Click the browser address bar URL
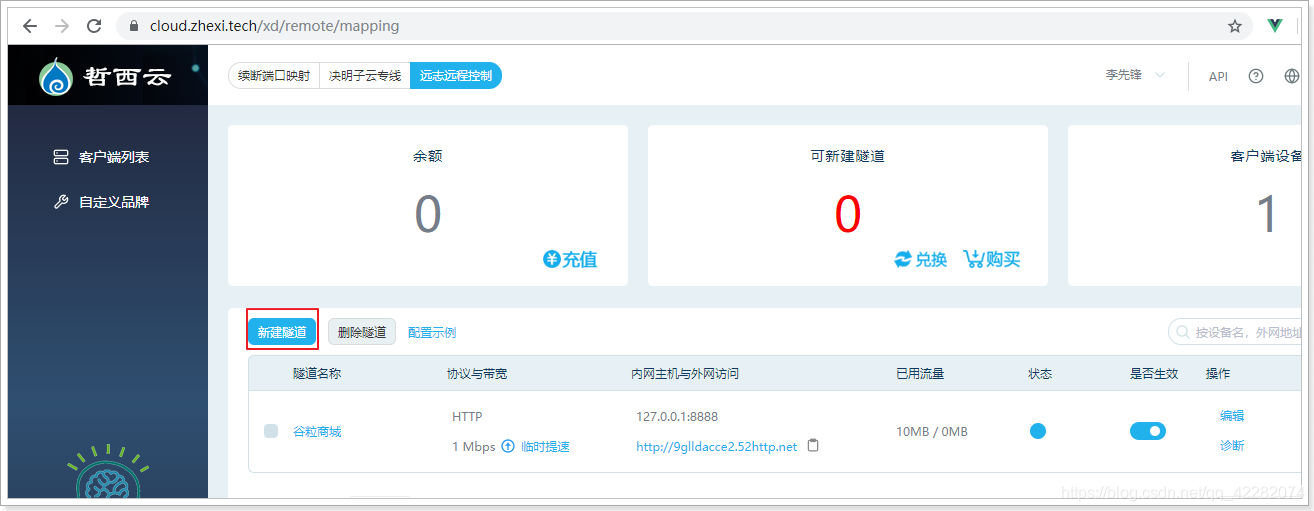Viewport: 1314px width, 511px height. tap(274, 26)
